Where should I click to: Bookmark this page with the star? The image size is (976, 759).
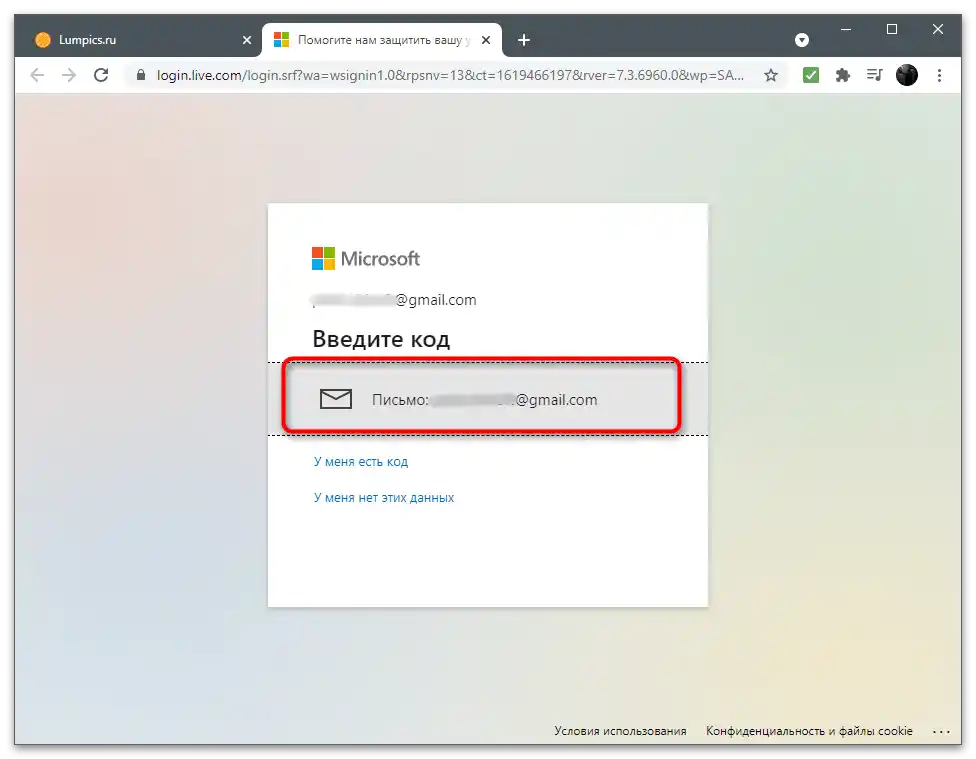(x=771, y=75)
